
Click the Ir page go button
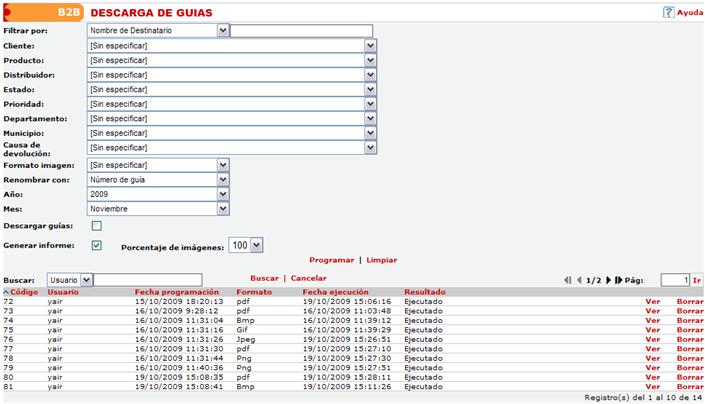pos(697,280)
